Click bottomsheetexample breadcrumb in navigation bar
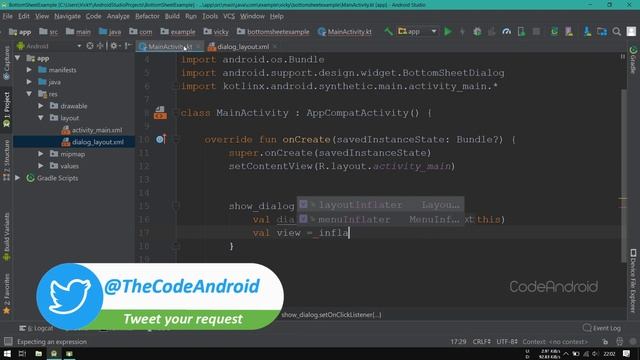The image size is (640, 360). click(273, 31)
